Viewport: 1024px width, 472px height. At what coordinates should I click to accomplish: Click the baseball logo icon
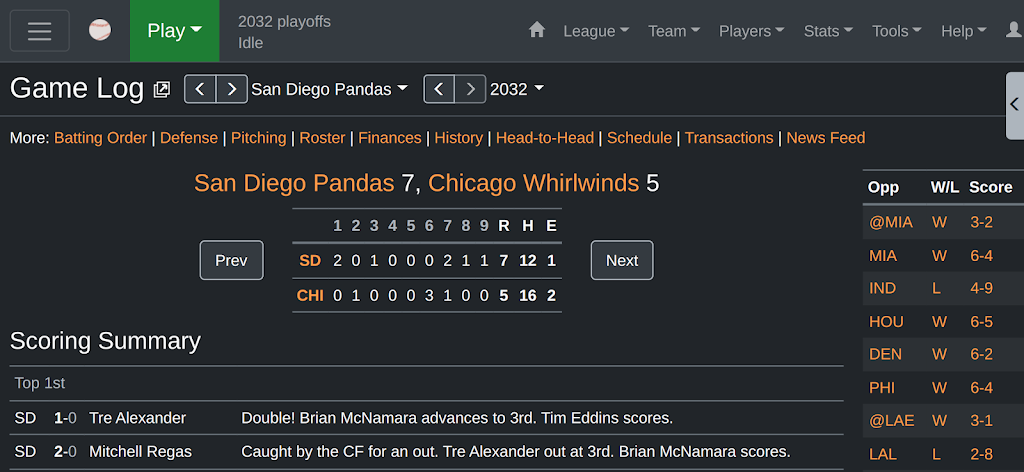click(x=100, y=30)
